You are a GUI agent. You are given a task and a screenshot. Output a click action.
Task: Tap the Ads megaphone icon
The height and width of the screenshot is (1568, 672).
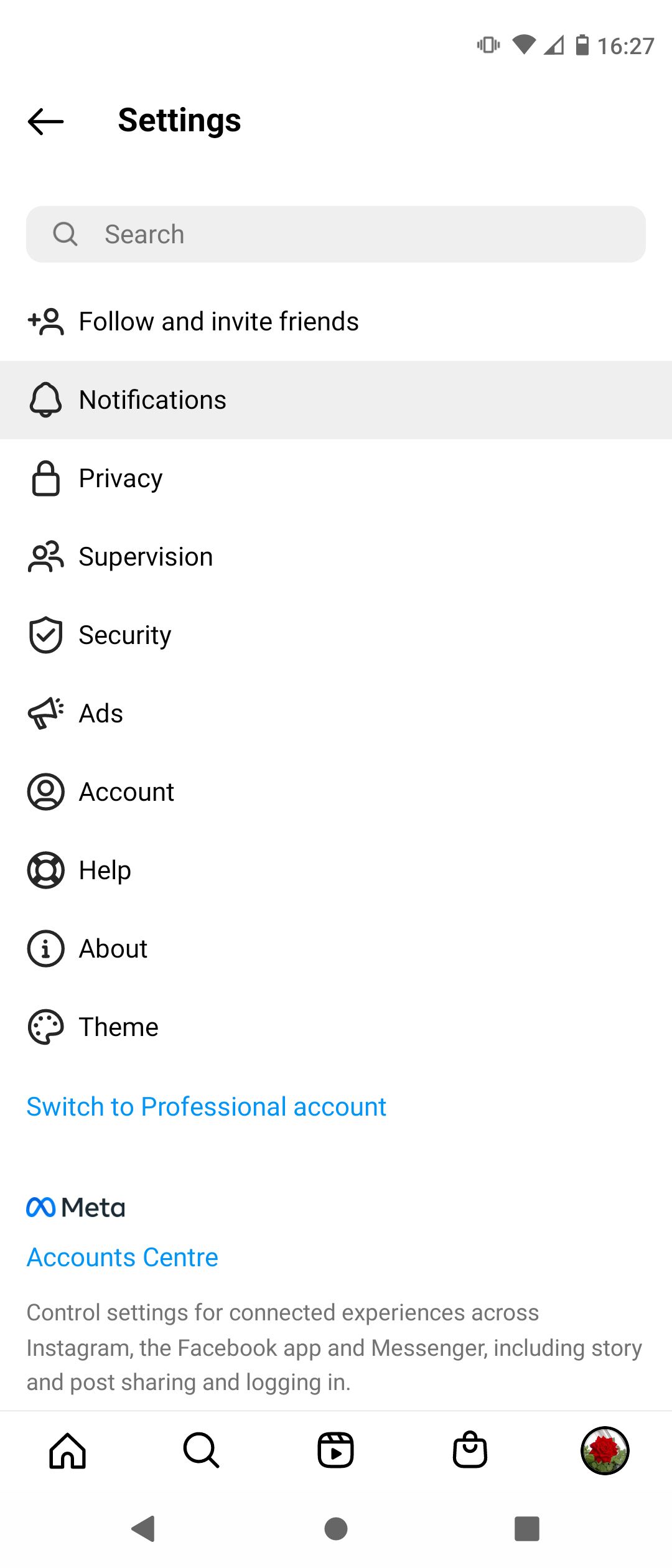point(45,714)
